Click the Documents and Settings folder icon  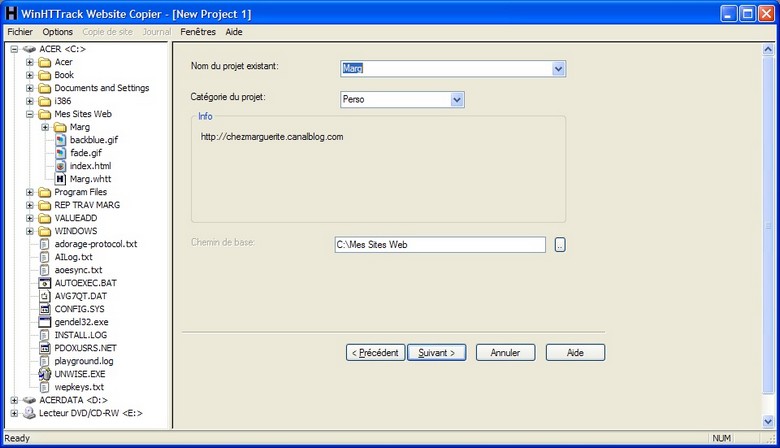(x=45, y=88)
